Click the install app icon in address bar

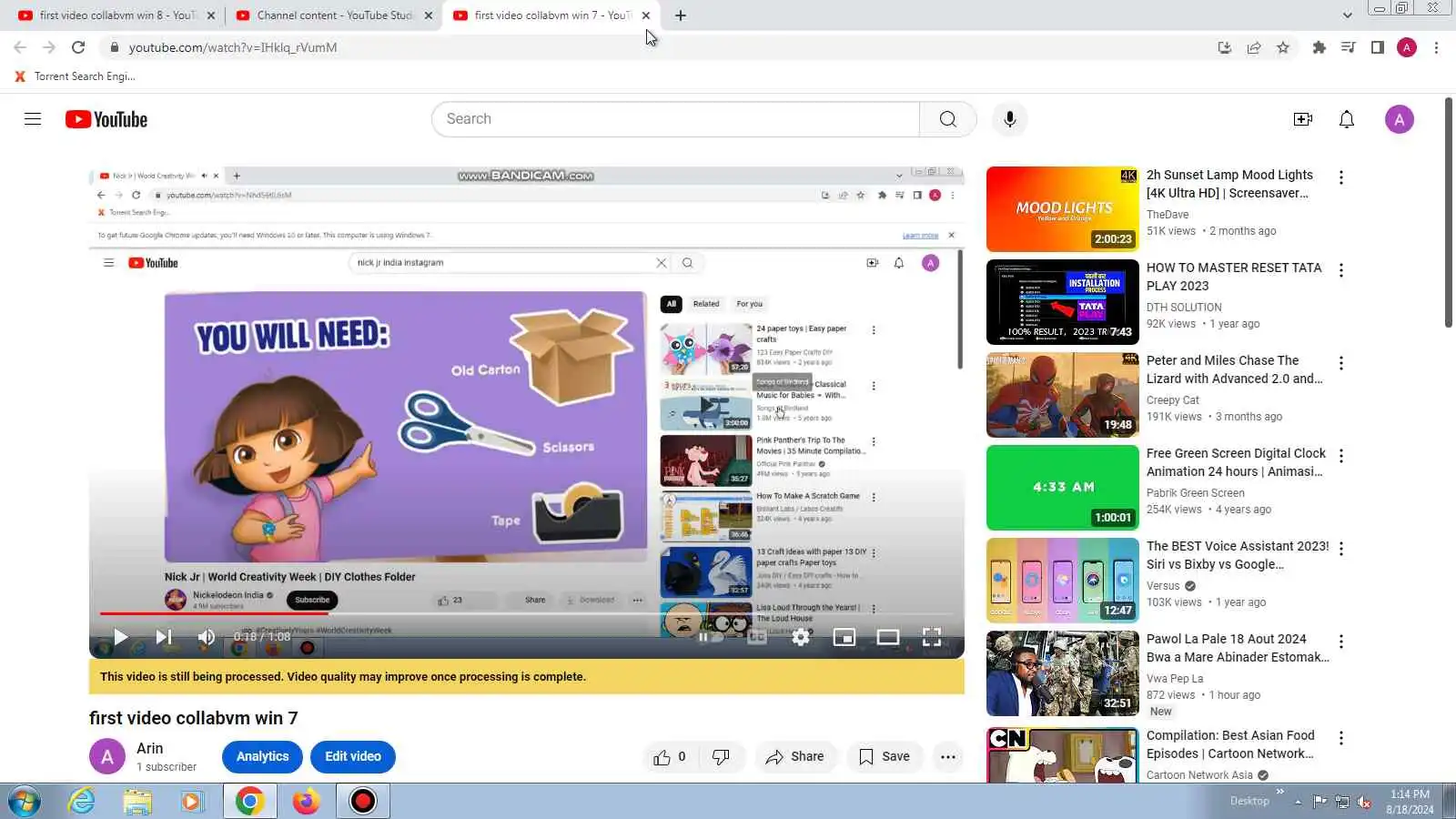tap(1225, 47)
